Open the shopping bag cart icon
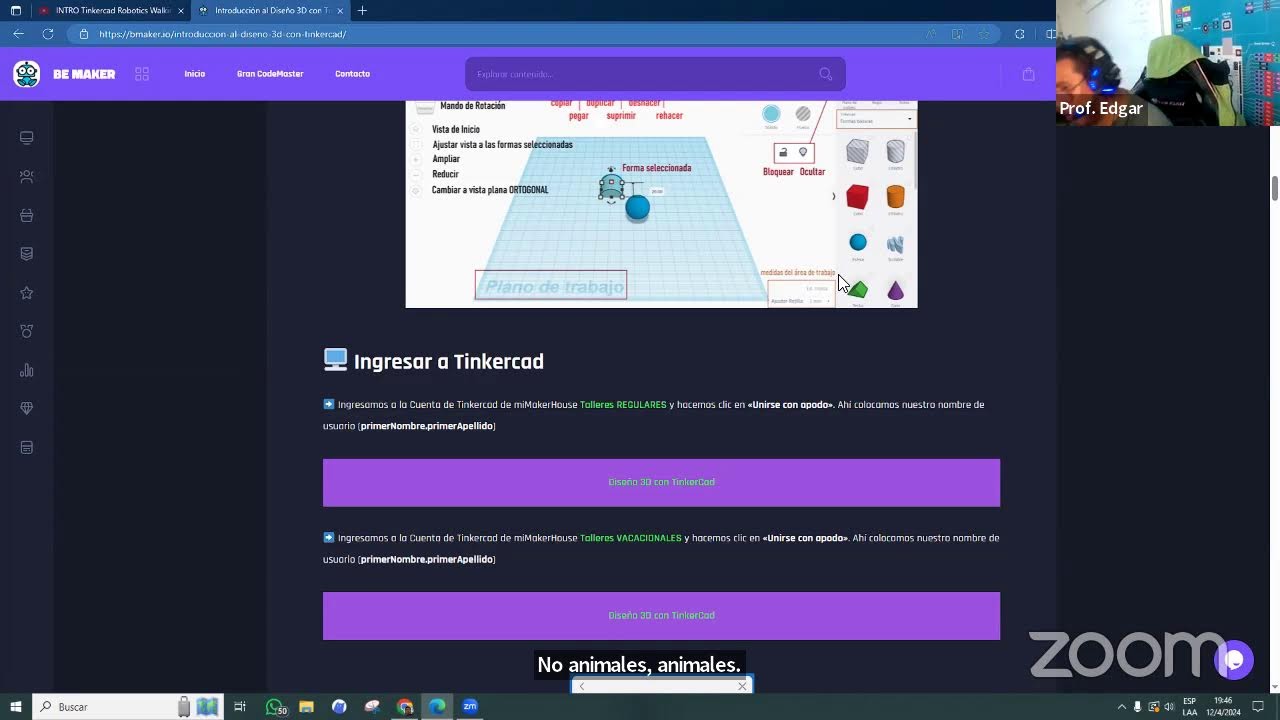 coord(1028,74)
